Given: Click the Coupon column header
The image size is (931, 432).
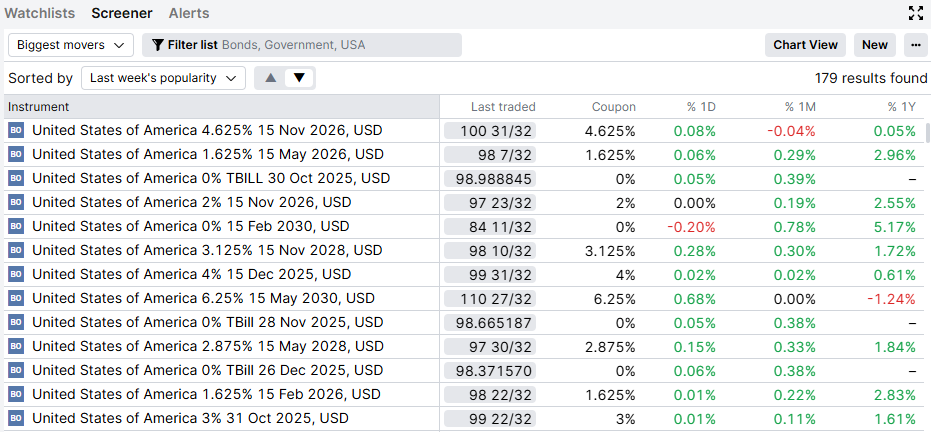Looking at the screenshot, I should point(613,107).
